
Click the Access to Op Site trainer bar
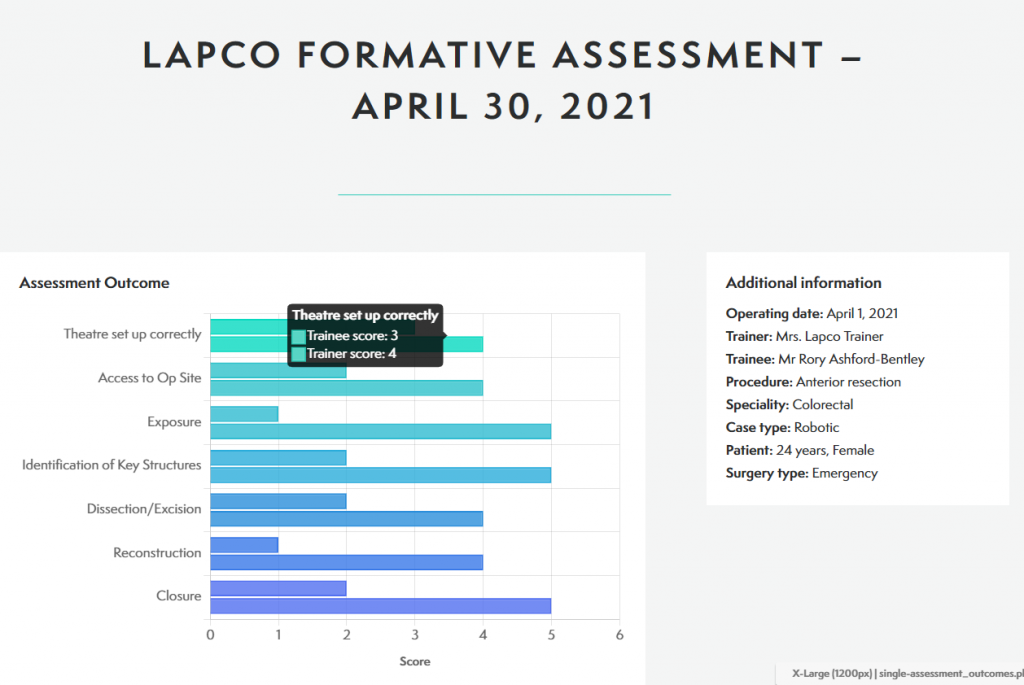346,388
